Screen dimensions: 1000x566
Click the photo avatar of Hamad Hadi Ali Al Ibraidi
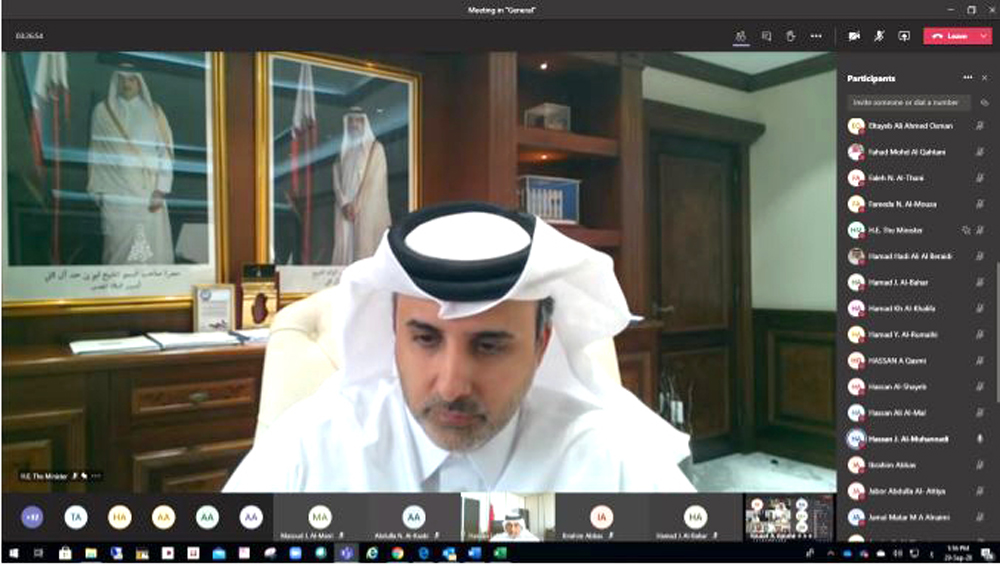[x=856, y=257]
